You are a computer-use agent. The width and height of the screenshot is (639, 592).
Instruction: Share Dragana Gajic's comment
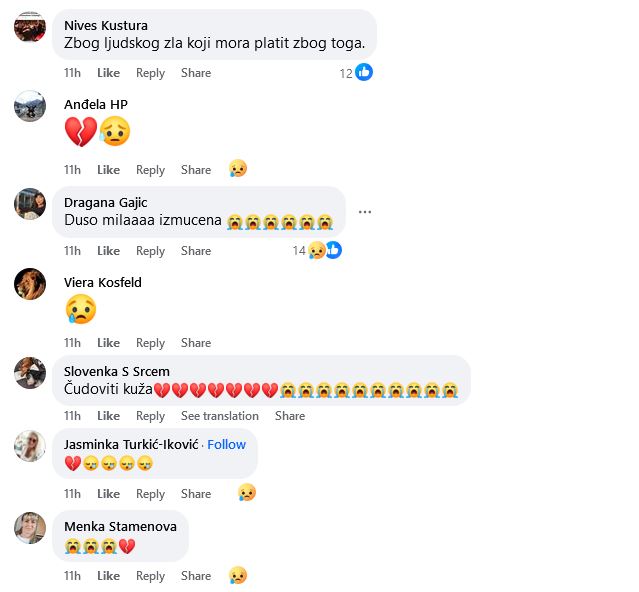tap(196, 251)
